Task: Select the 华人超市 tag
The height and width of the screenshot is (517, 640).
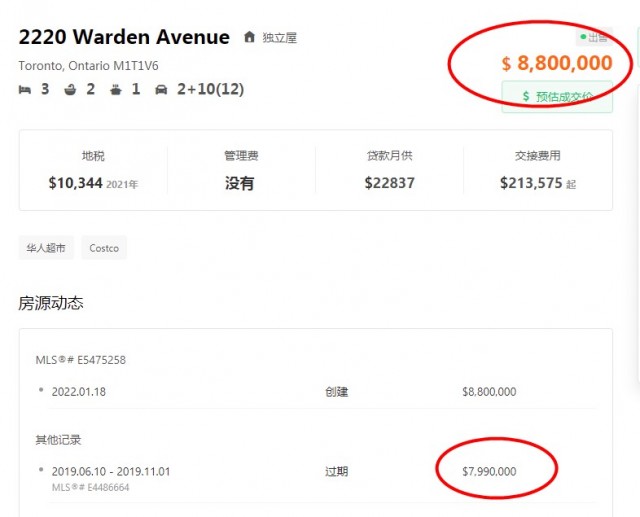Action: point(46,248)
